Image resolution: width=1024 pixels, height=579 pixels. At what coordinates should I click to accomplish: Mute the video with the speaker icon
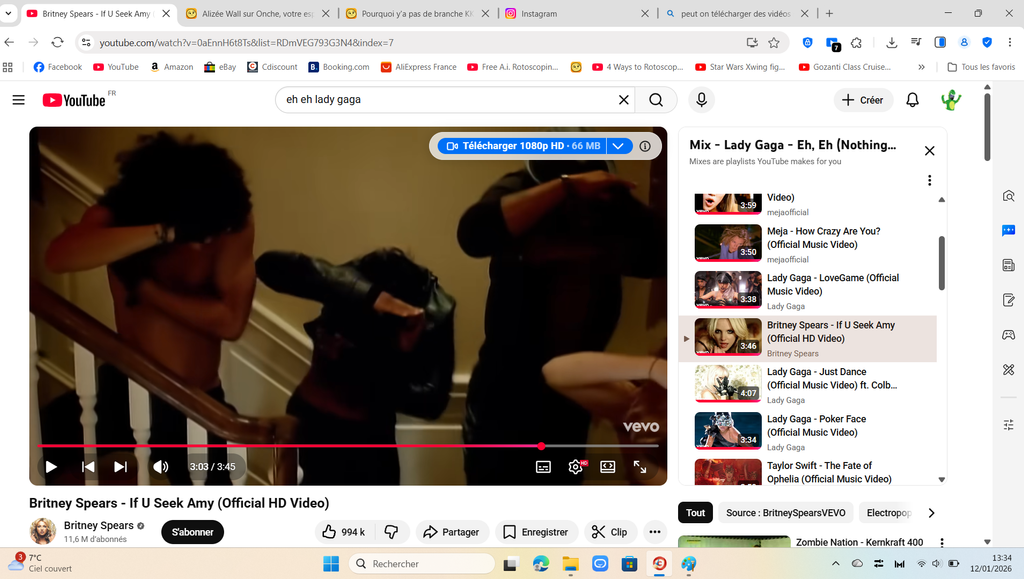(160, 467)
